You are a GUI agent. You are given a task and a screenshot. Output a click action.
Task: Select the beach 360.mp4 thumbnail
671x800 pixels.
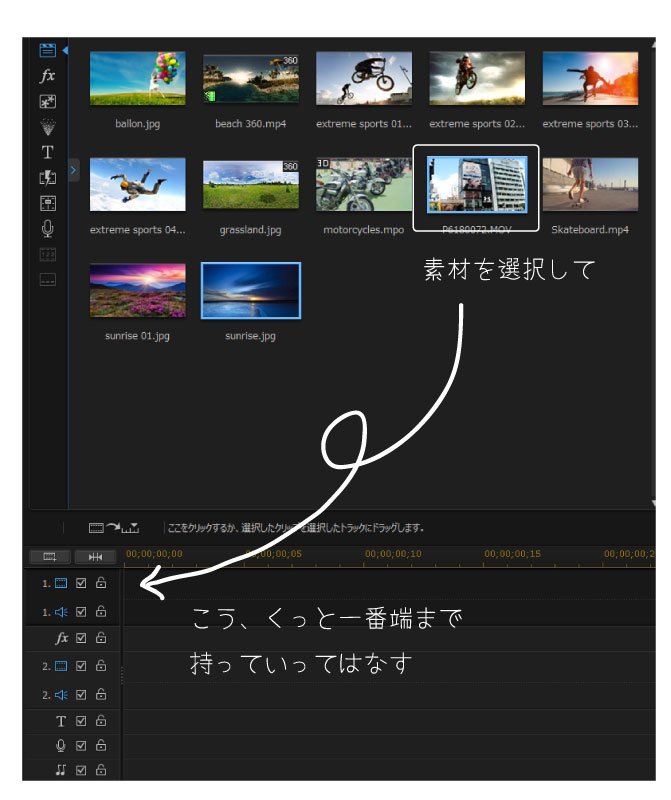click(x=251, y=79)
